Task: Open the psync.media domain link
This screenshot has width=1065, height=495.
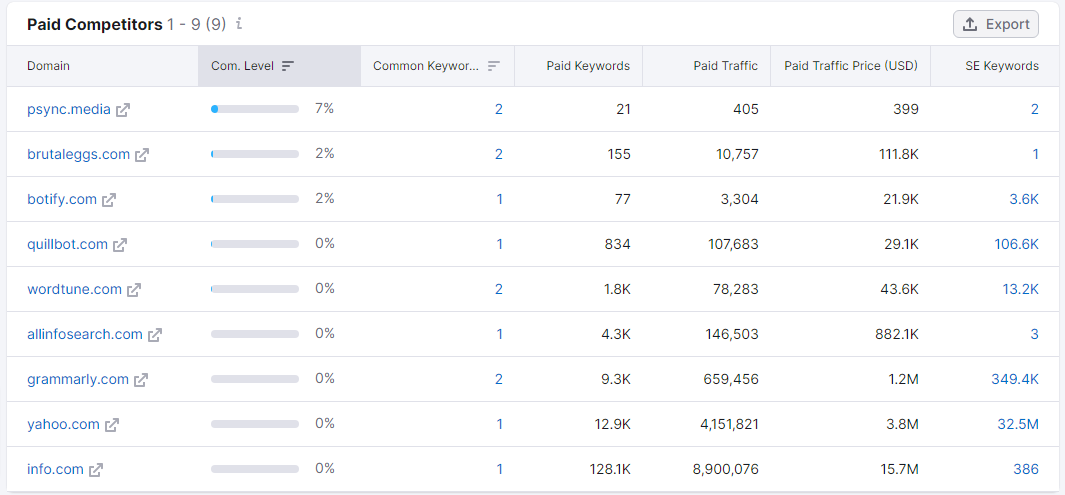Action: click(69, 109)
